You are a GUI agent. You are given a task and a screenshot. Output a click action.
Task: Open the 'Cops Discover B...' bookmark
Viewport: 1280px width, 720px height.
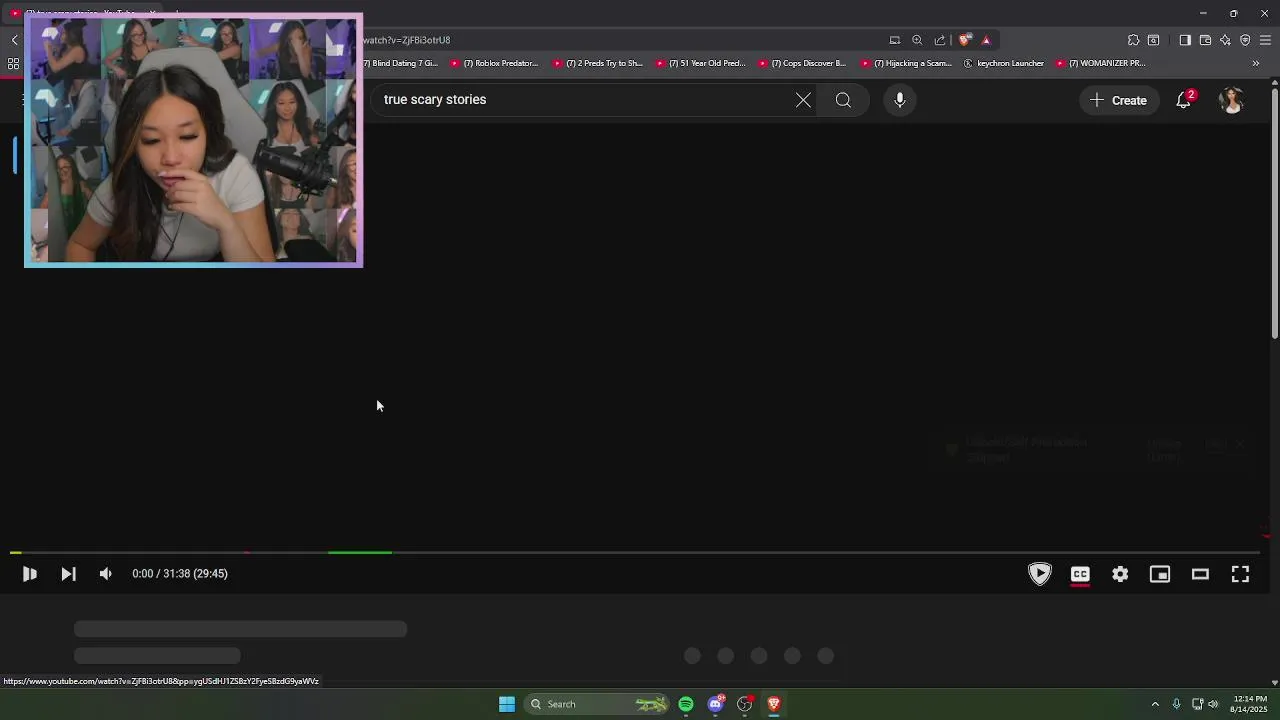[x=802, y=63]
